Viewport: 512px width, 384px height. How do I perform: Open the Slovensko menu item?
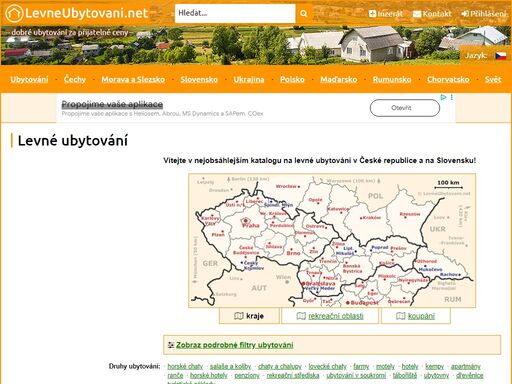point(199,79)
